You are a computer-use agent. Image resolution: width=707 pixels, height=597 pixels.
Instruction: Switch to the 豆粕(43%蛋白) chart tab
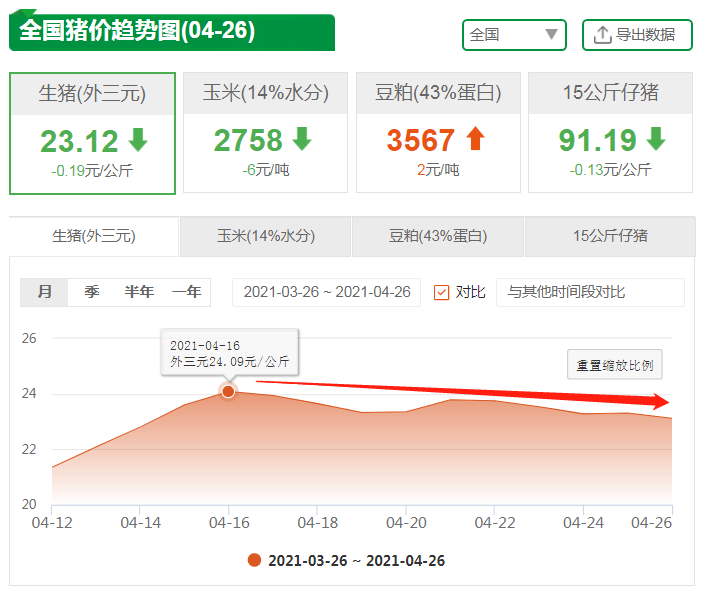[438, 236]
